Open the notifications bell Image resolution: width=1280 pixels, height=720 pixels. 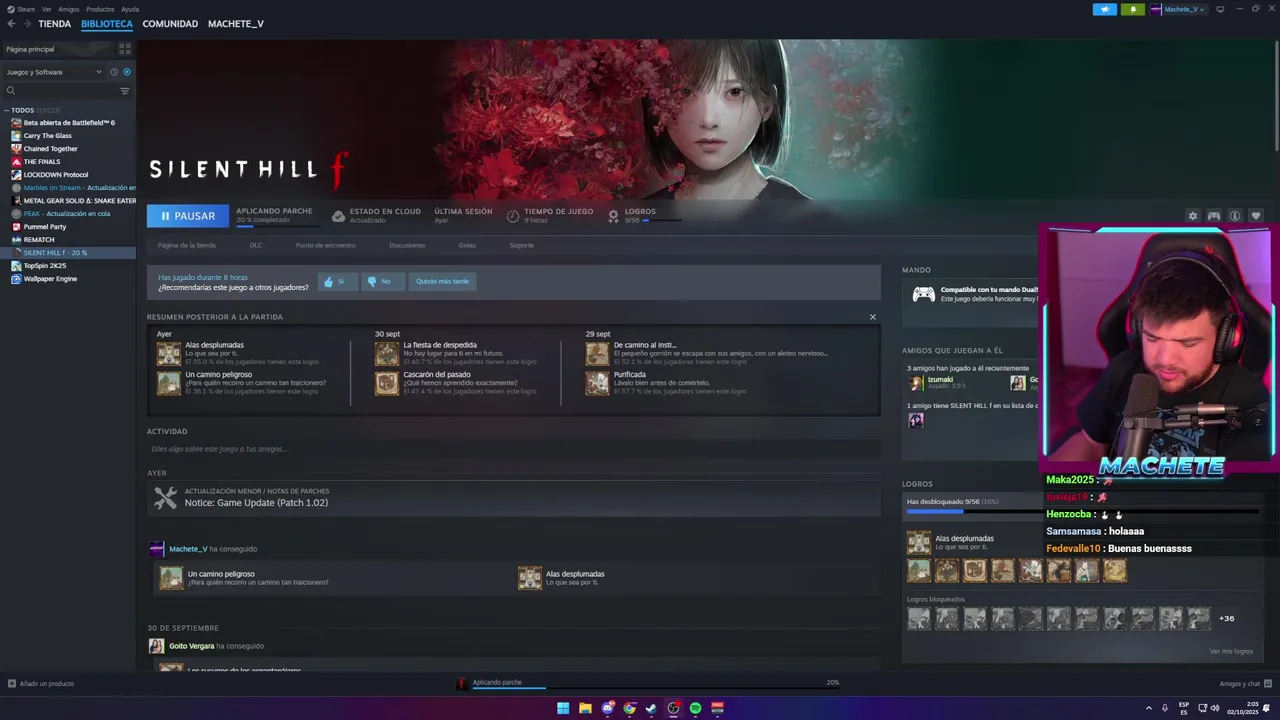point(1133,9)
